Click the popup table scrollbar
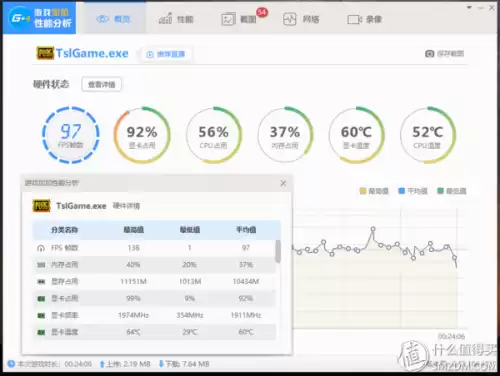The height and width of the screenshot is (376, 500). [278, 251]
